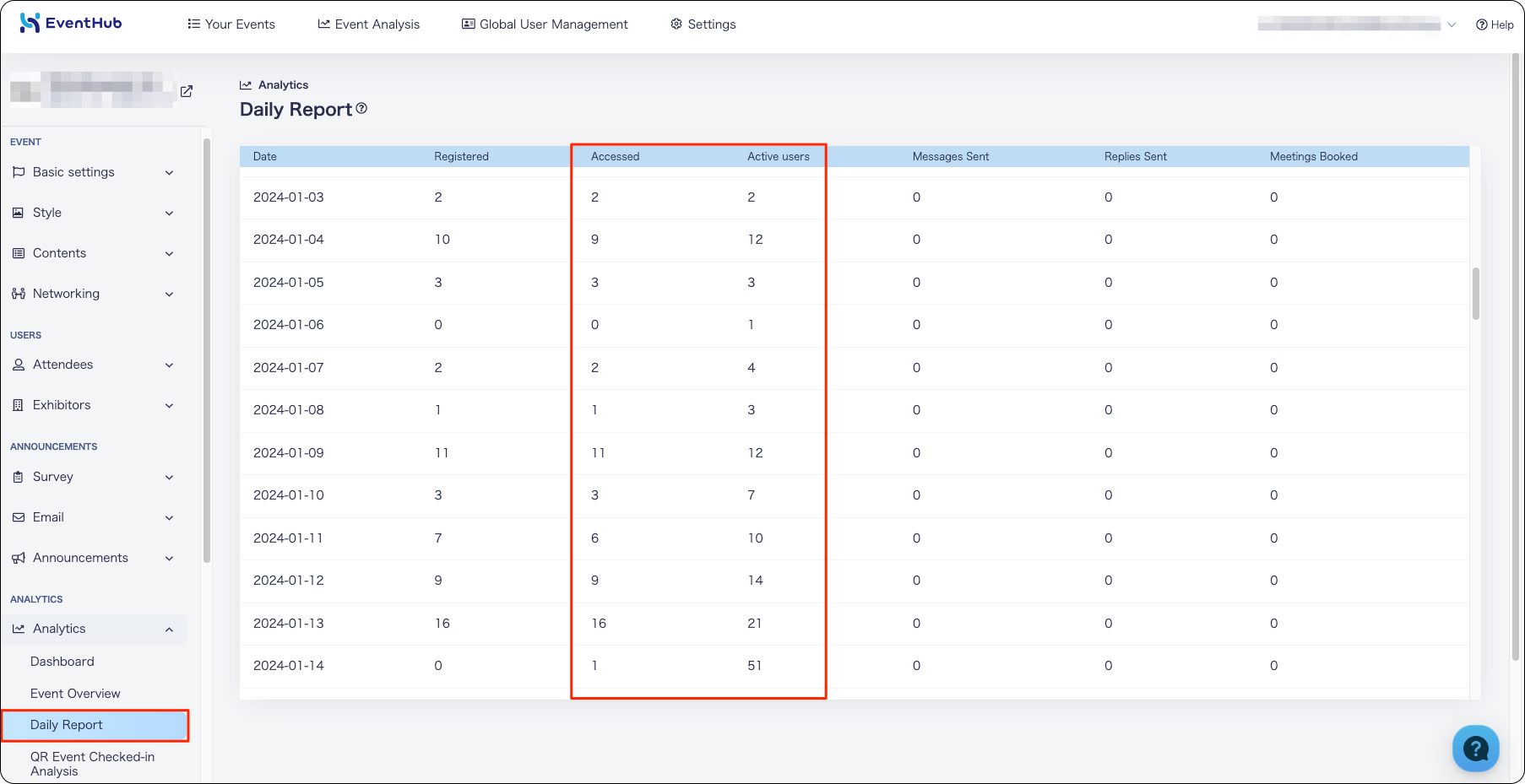
Task: Click the Daily Report page heading
Action: (x=296, y=109)
